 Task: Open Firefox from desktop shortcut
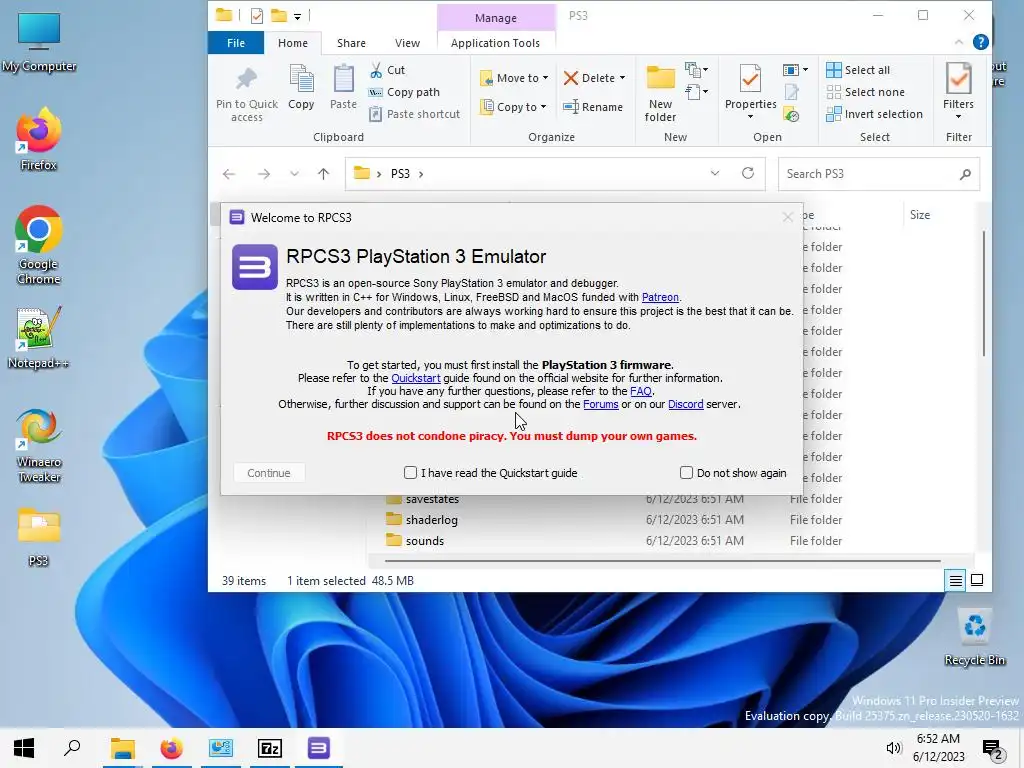(39, 138)
